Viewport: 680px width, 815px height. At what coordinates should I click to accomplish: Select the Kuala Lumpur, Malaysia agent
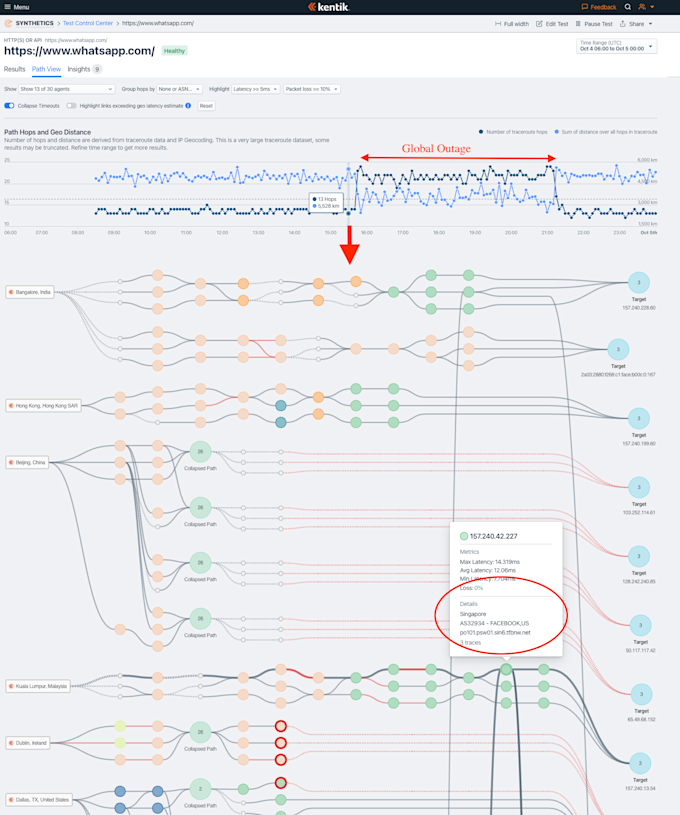(x=38, y=686)
